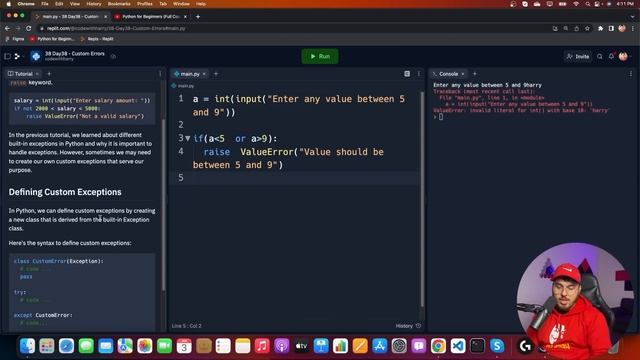Add a new tab beside Tutorial
This screenshot has width=640, height=360.
click(49, 74)
